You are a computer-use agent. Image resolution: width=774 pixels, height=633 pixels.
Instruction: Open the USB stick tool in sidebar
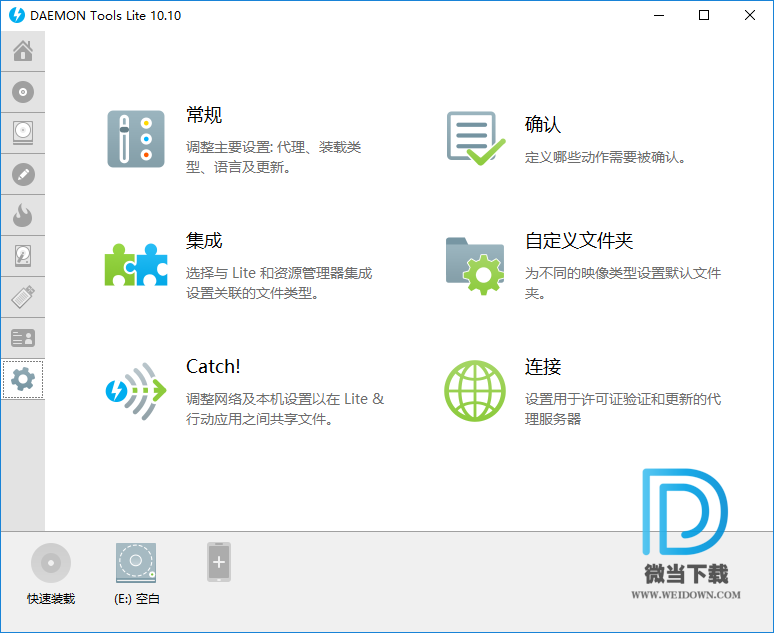[x=23, y=297]
